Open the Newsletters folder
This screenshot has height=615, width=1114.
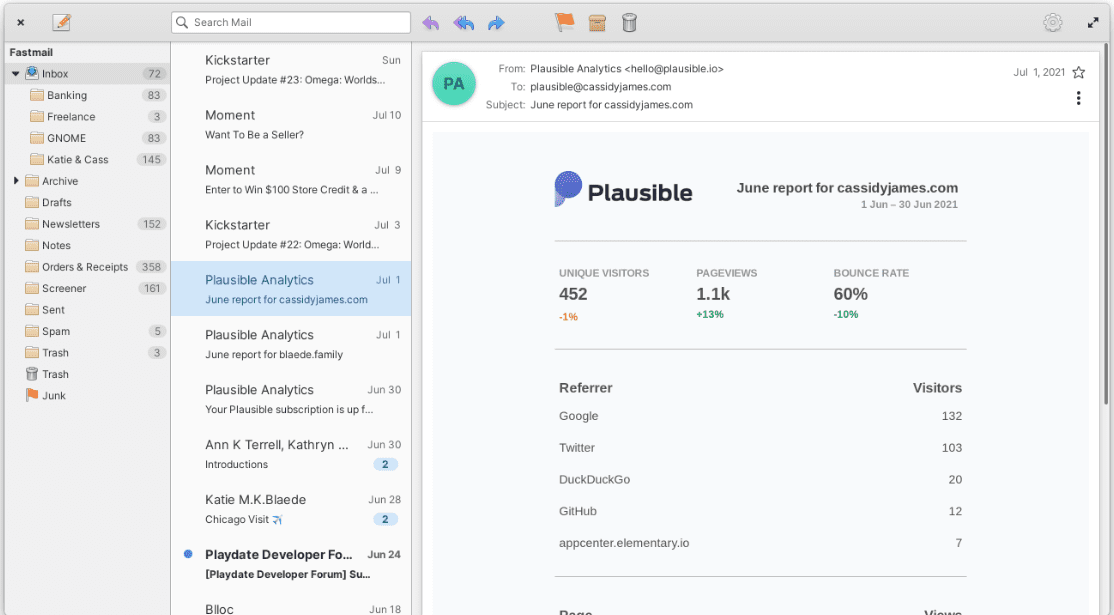point(87,224)
